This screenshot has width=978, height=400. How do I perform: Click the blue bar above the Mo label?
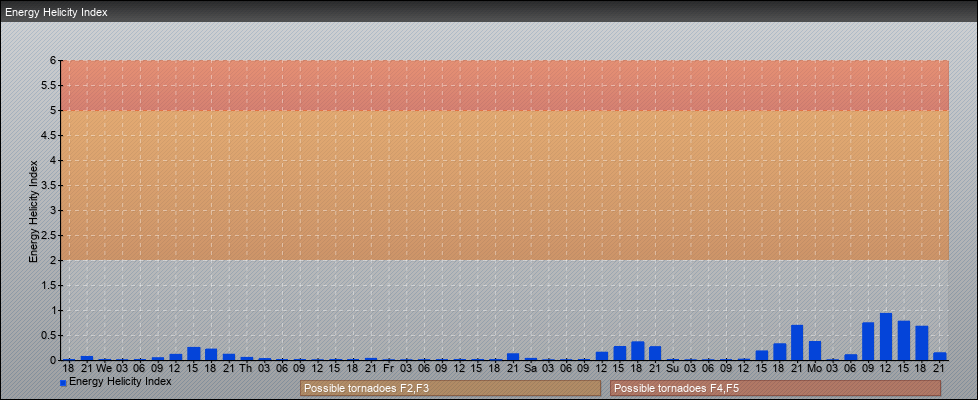click(815, 351)
